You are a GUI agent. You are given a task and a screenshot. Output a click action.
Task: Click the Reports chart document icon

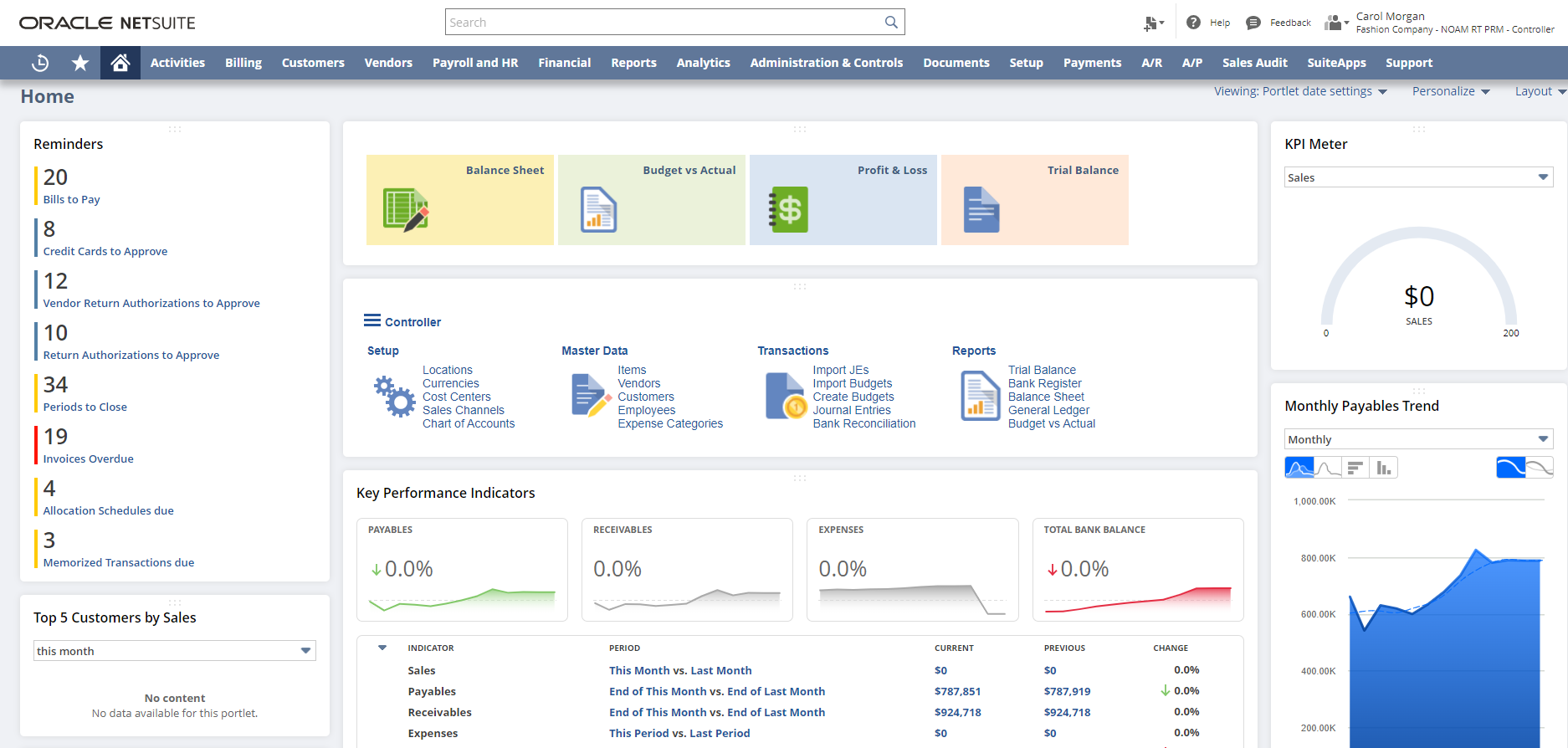(981, 396)
